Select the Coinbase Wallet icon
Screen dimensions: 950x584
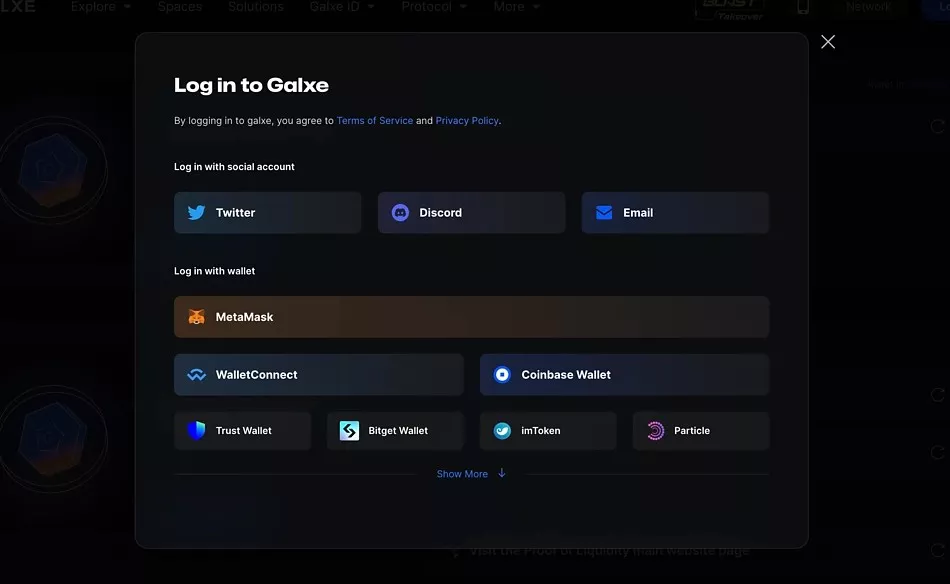tap(501, 374)
